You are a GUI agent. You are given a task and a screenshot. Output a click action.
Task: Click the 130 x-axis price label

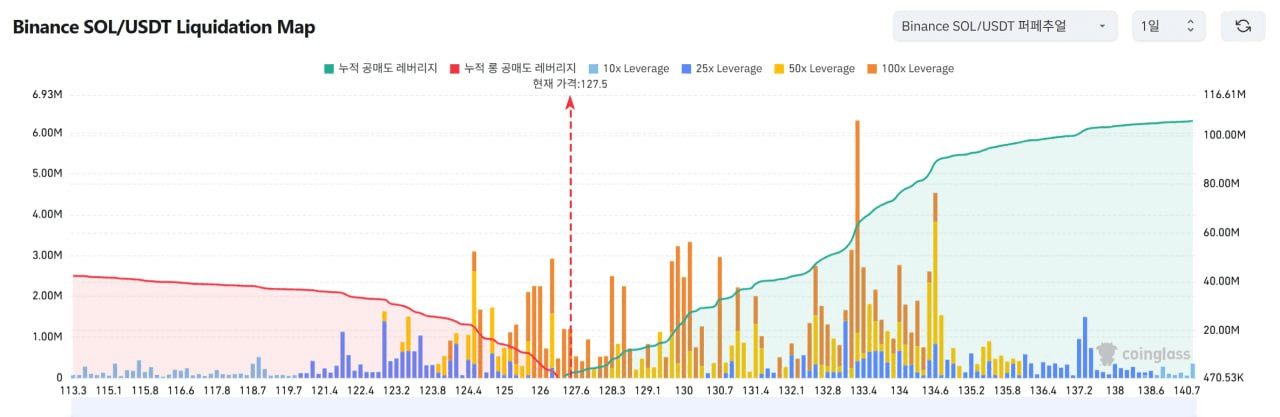click(684, 391)
